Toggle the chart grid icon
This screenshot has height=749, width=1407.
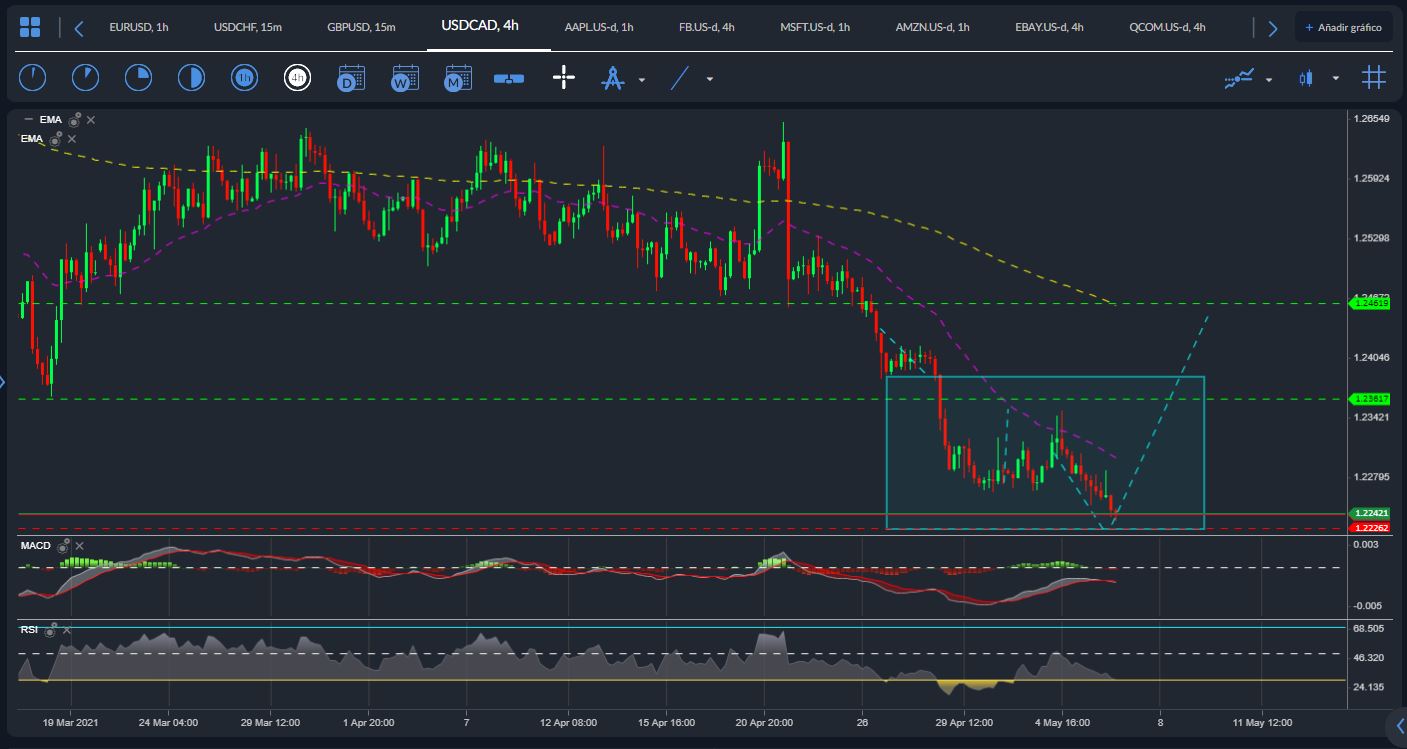(1373, 77)
